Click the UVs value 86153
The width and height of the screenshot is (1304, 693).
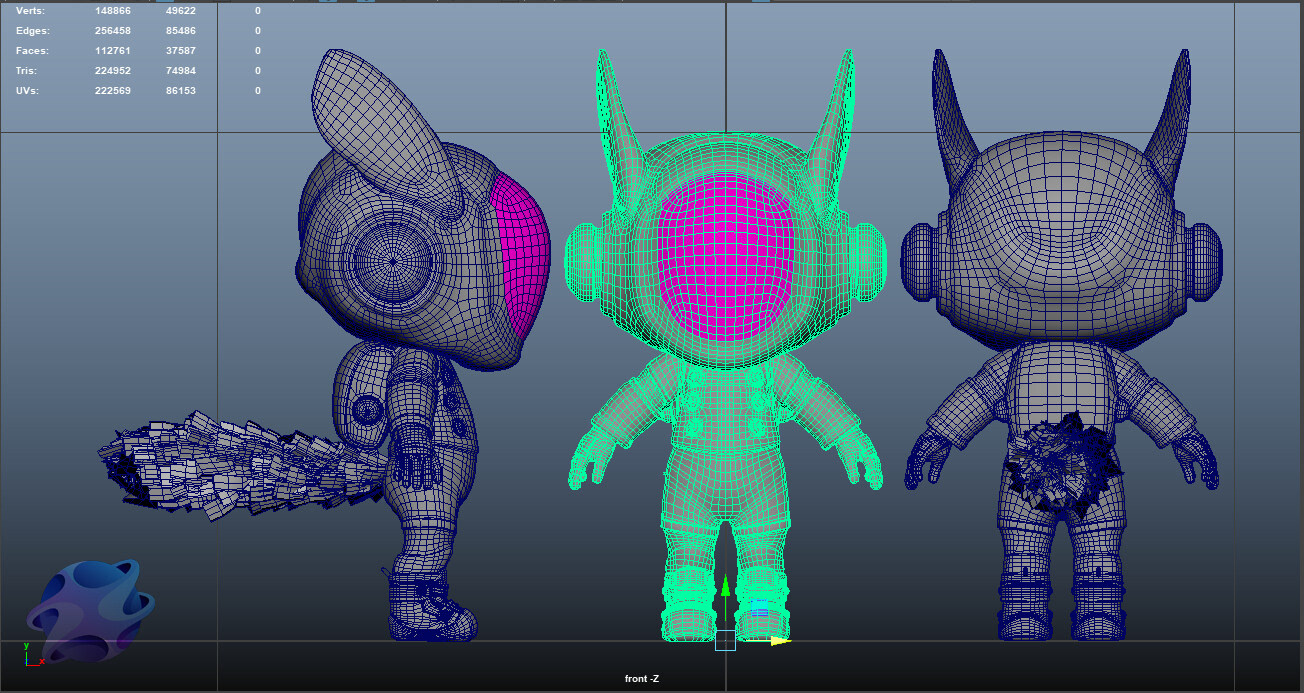pyautogui.click(x=180, y=90)
